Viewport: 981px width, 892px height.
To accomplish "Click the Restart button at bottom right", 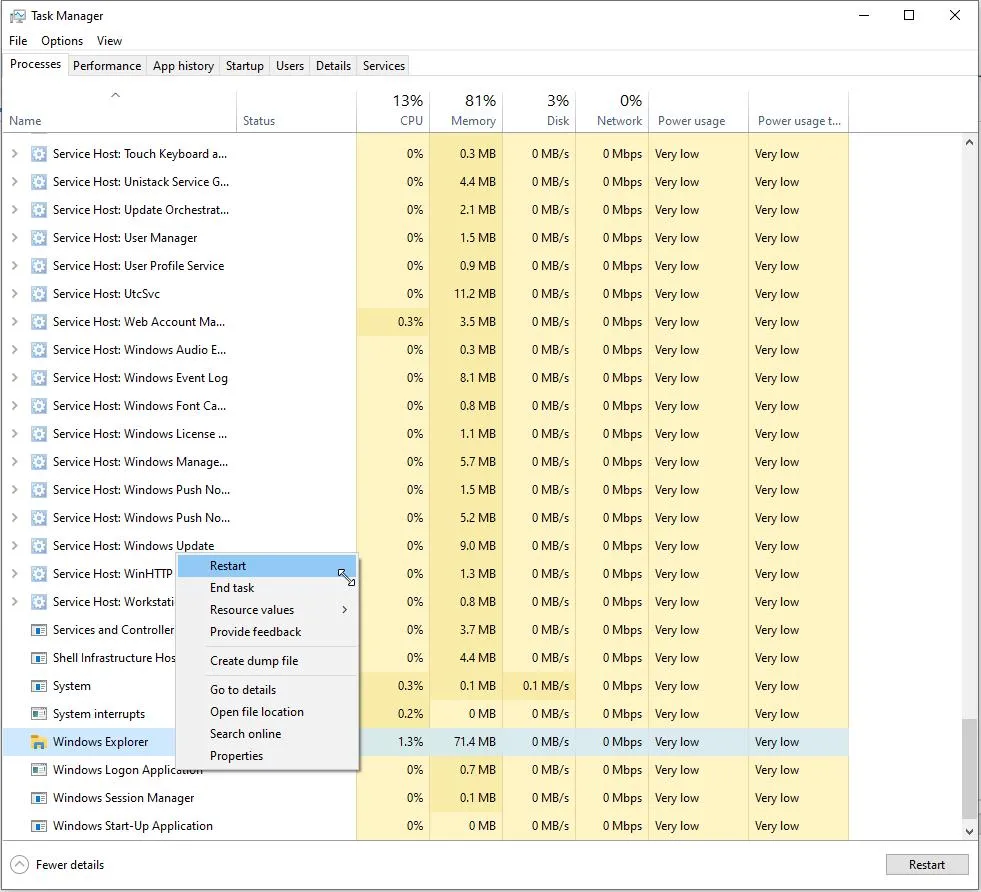I will 927,864.
